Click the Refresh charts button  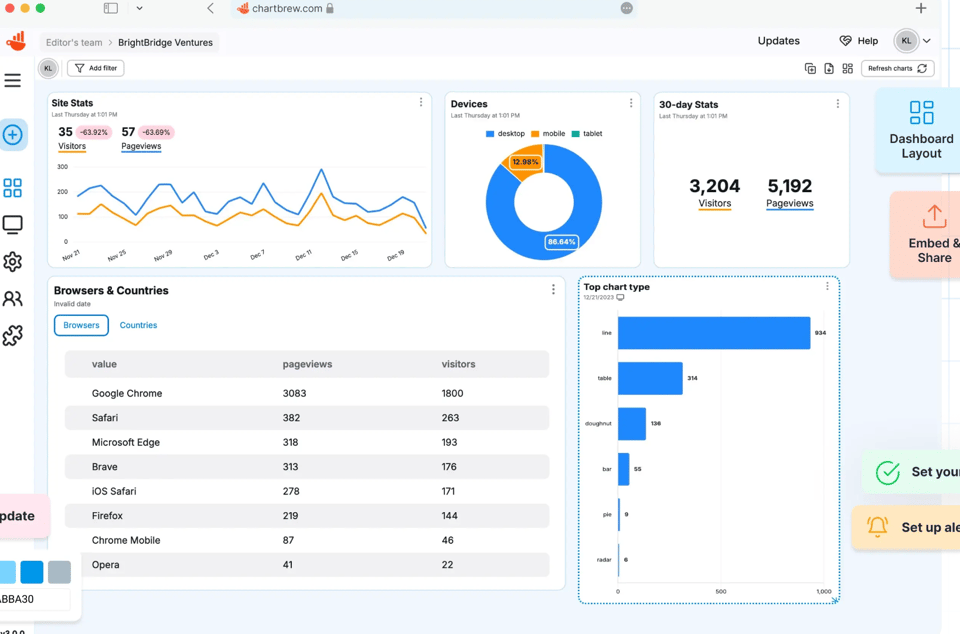(x=897, y=69)
